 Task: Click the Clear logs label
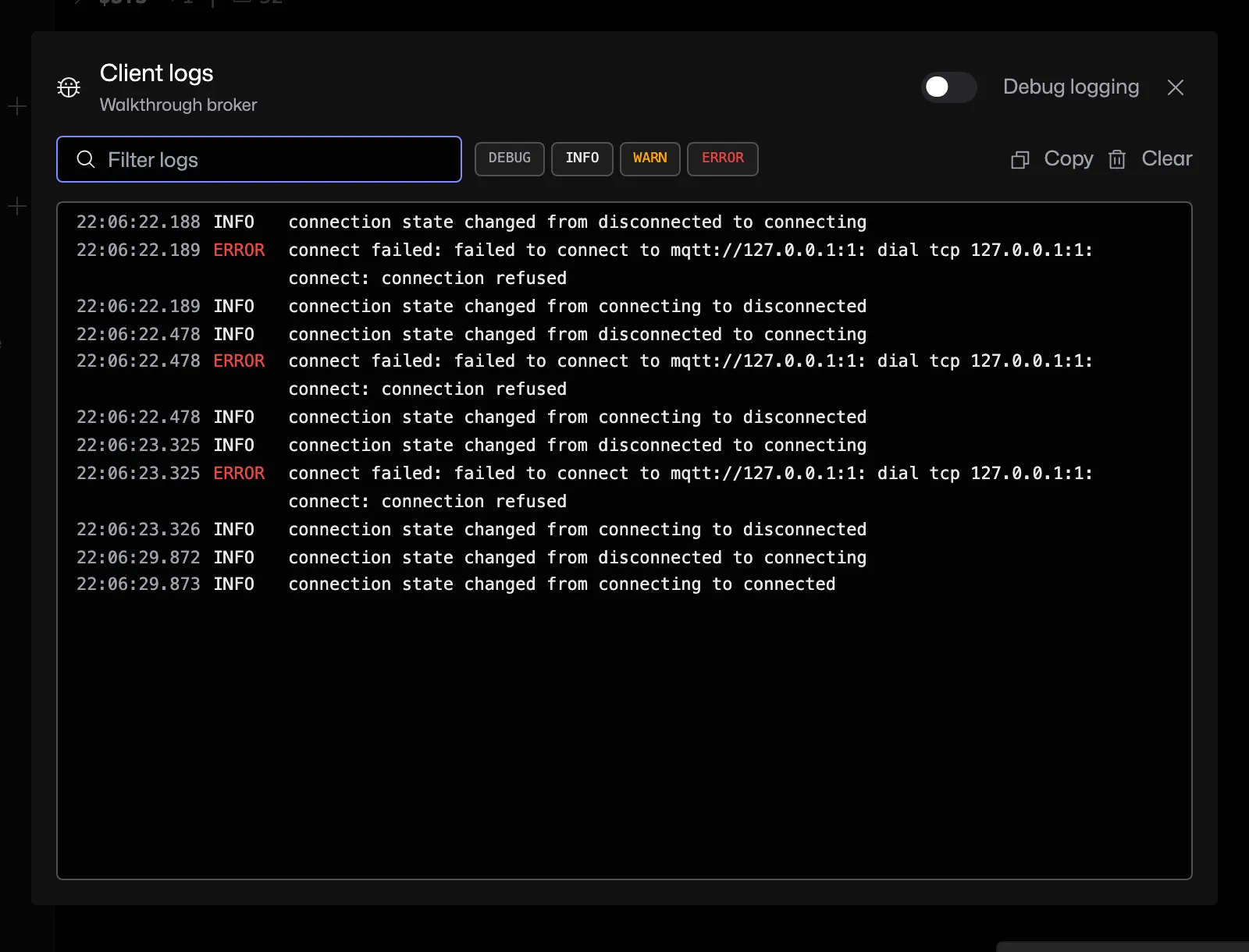pyautogui.click(x=1167, y=158)
